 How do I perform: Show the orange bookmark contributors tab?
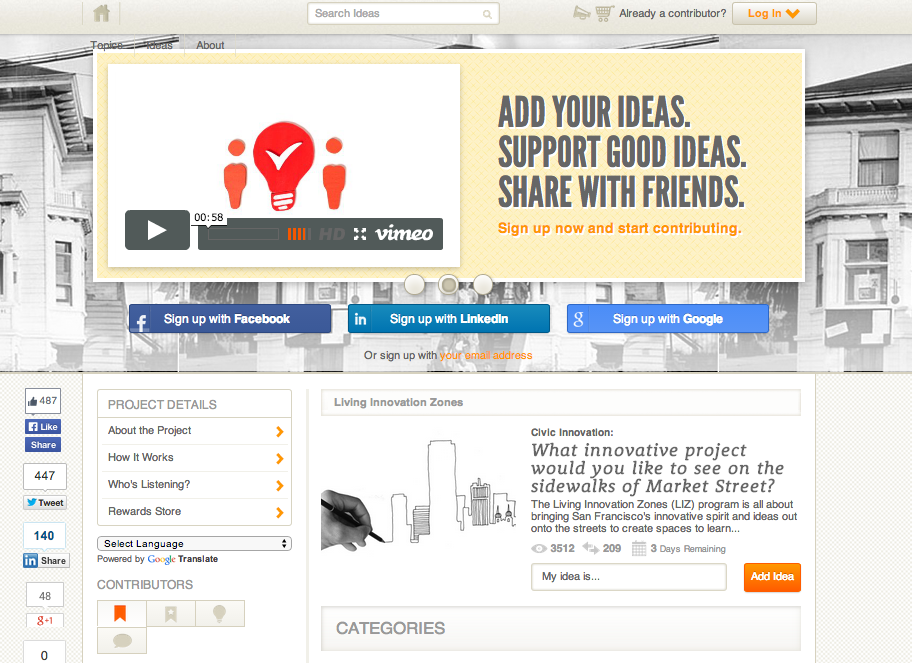[122, 614]
